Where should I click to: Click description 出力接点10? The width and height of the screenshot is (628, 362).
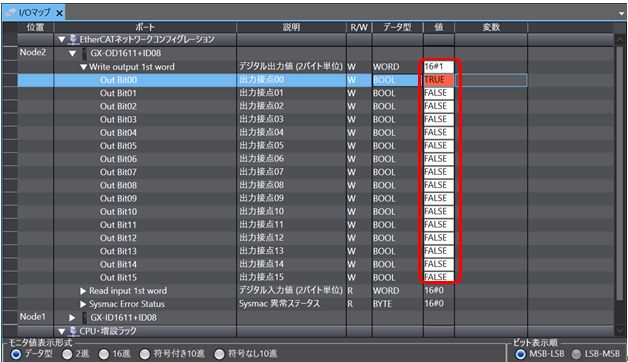pos(262,211)
